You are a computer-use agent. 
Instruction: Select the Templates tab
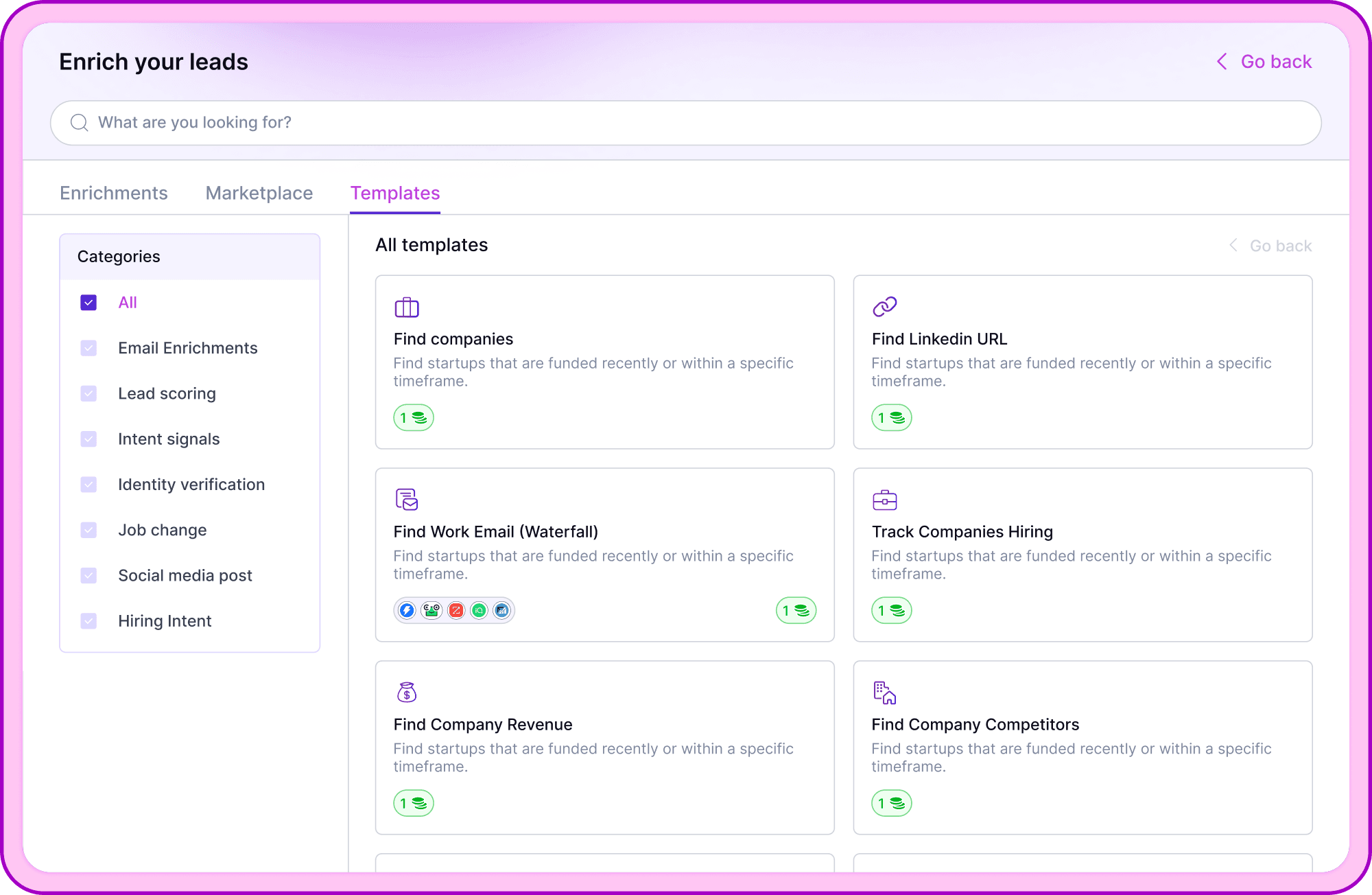(x=395, y=193)
